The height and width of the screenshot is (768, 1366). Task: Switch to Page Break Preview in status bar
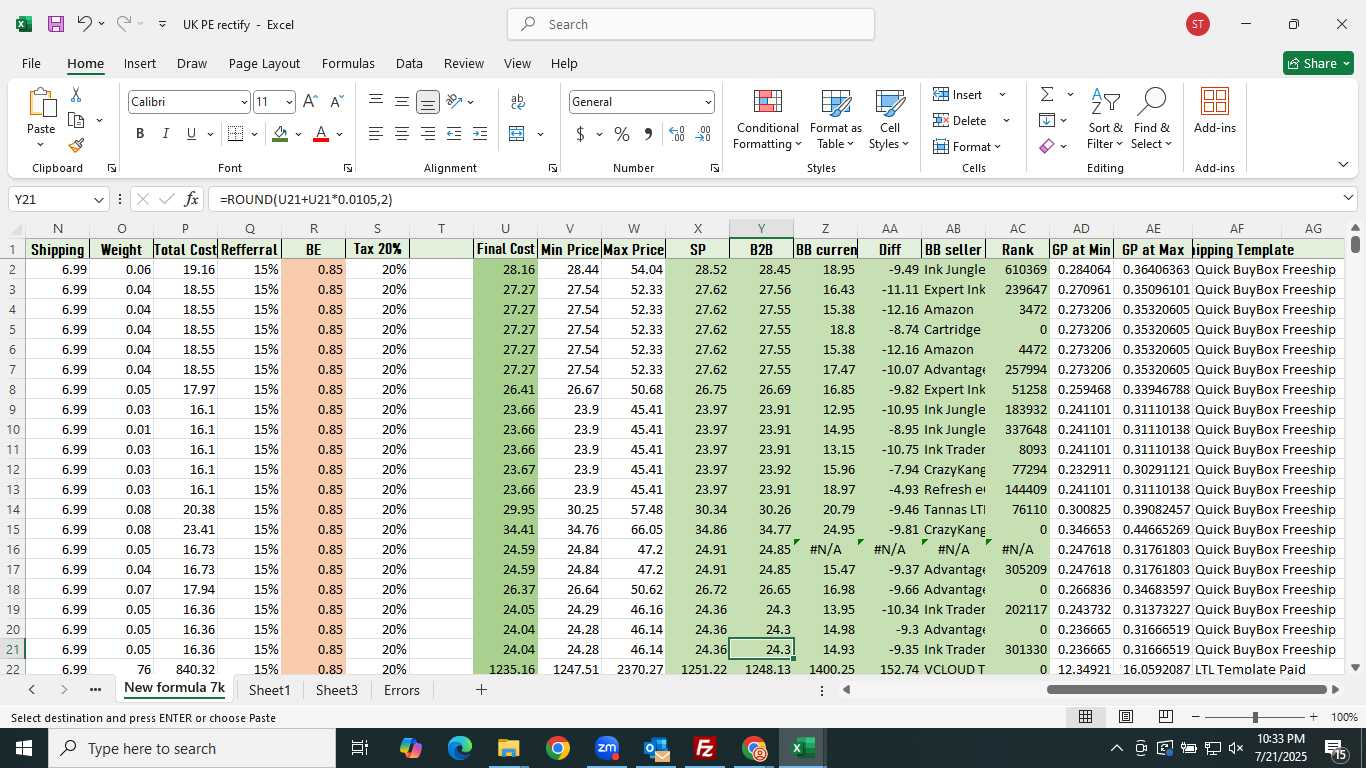click(x=1166, y=717)
